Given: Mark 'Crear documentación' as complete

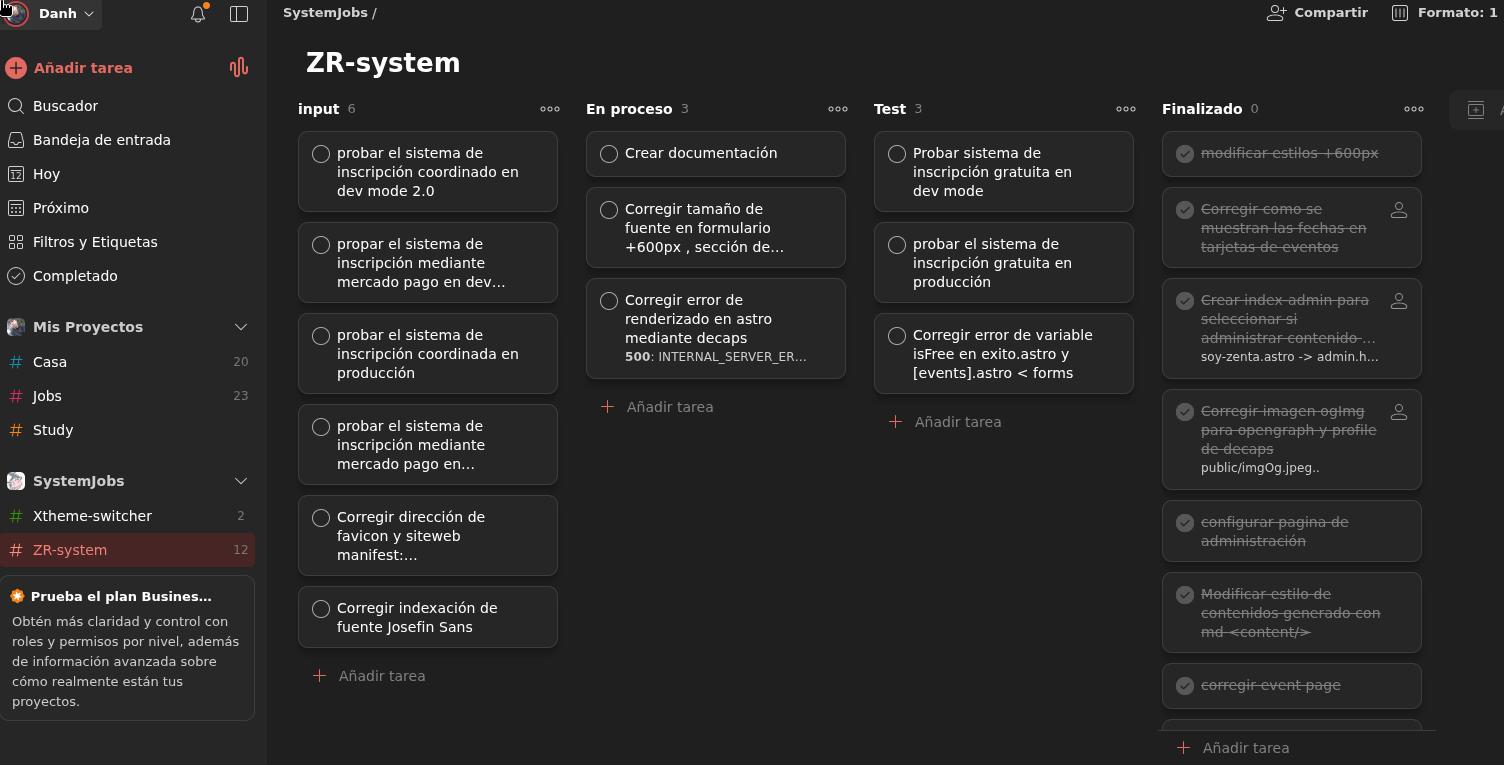Looking at the screenshot, I should click(609, 154).
